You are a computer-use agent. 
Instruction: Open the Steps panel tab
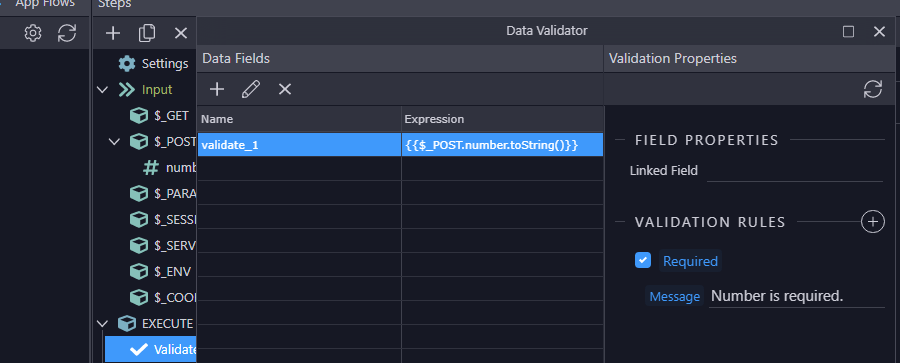114,4
